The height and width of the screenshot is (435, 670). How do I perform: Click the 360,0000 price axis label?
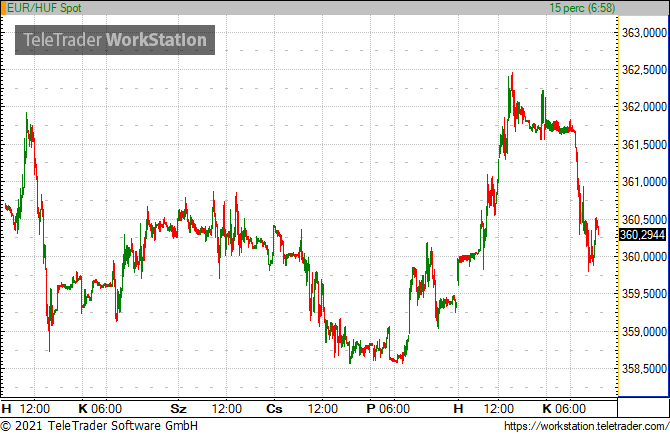coord(644,256)
